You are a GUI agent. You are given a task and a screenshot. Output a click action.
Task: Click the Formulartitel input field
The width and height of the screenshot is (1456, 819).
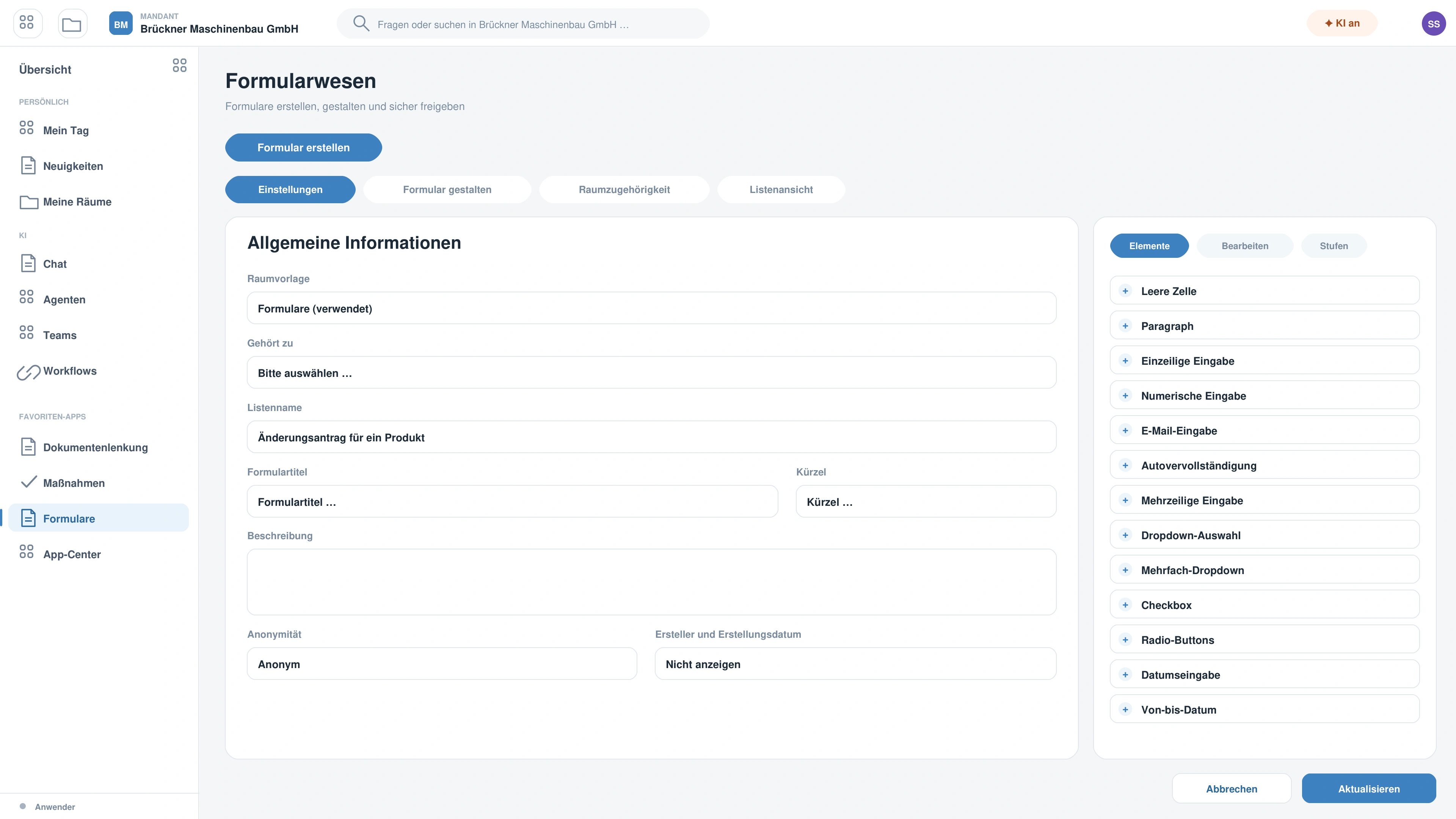click(512, 501)
